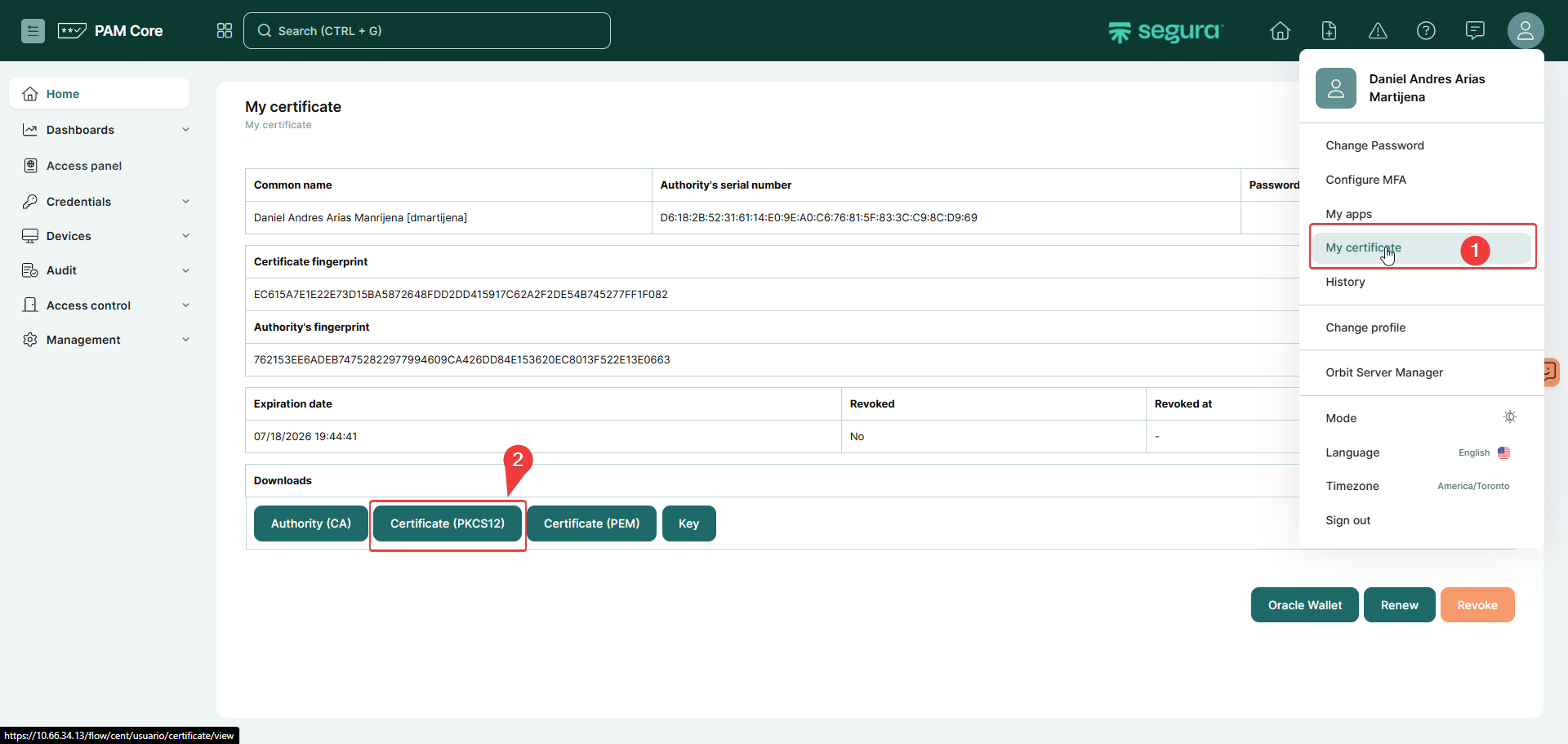Change Language from English
This screenshot has height=744, width=1568.
coord(1483,452)
